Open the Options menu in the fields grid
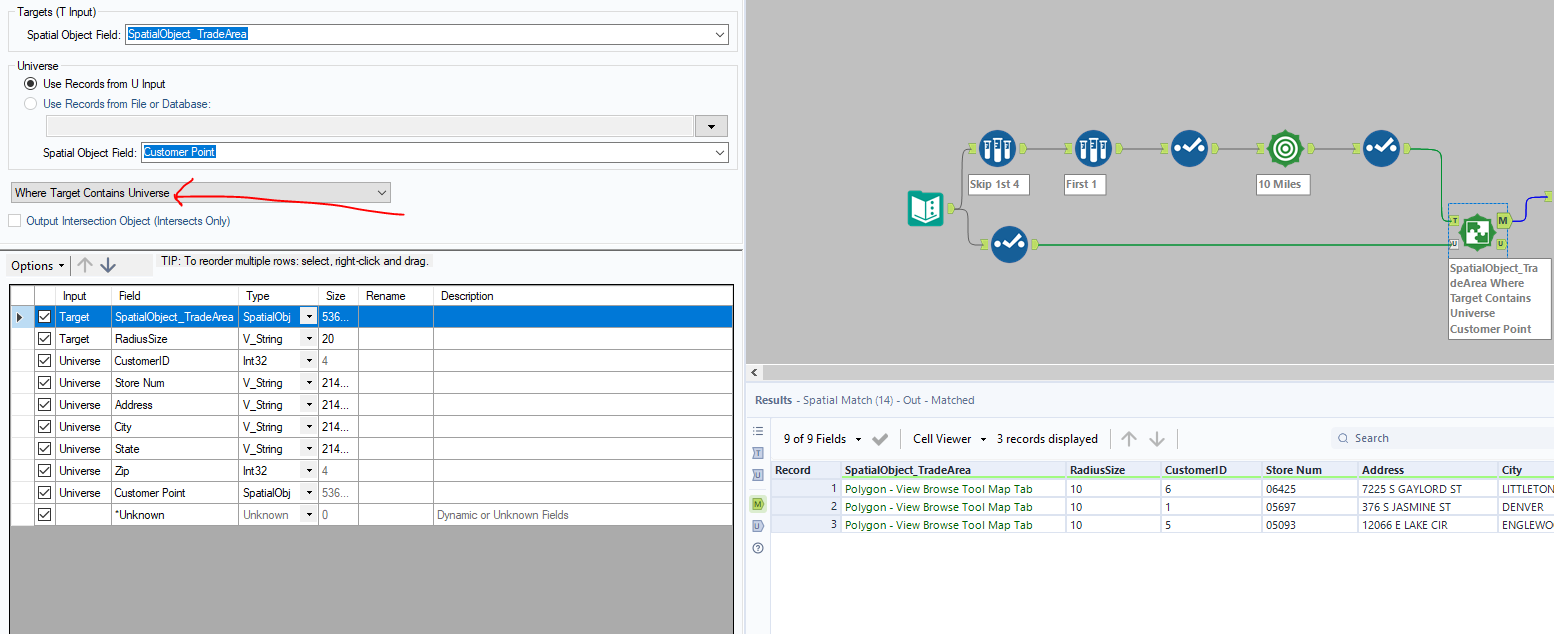Screen dimensions: 1554x634 (37, 265)
